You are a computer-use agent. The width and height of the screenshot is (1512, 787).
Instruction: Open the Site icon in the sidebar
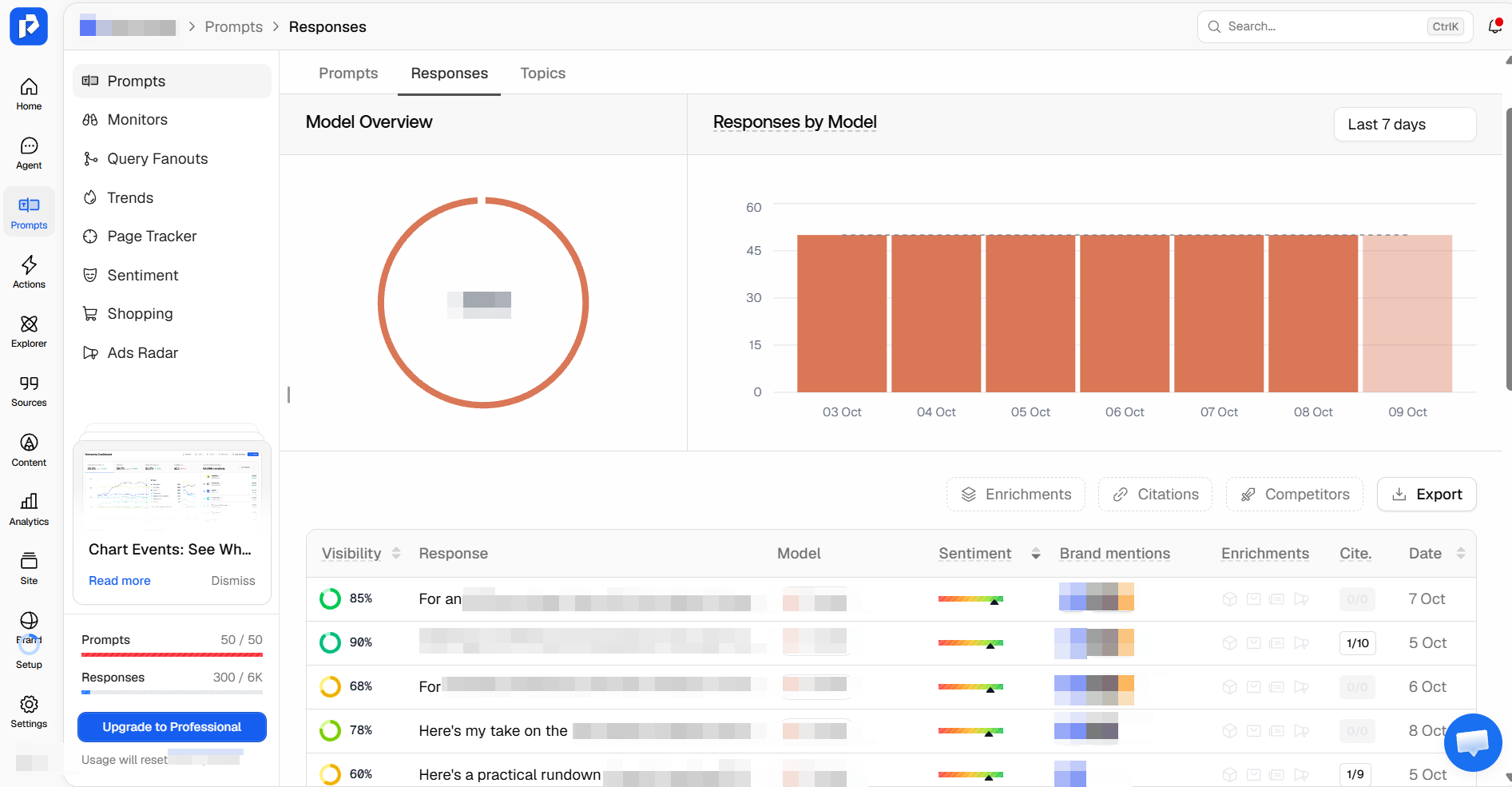pos(29,568)
